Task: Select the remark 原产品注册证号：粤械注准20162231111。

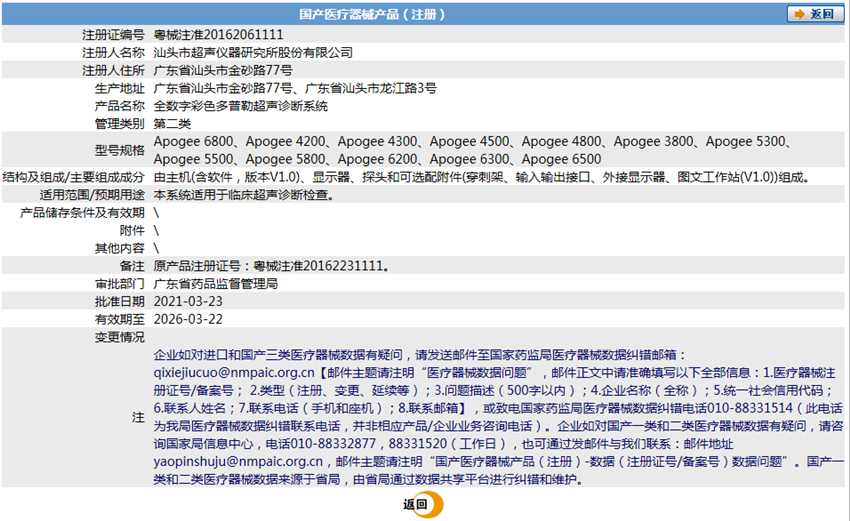Action: 272,266
